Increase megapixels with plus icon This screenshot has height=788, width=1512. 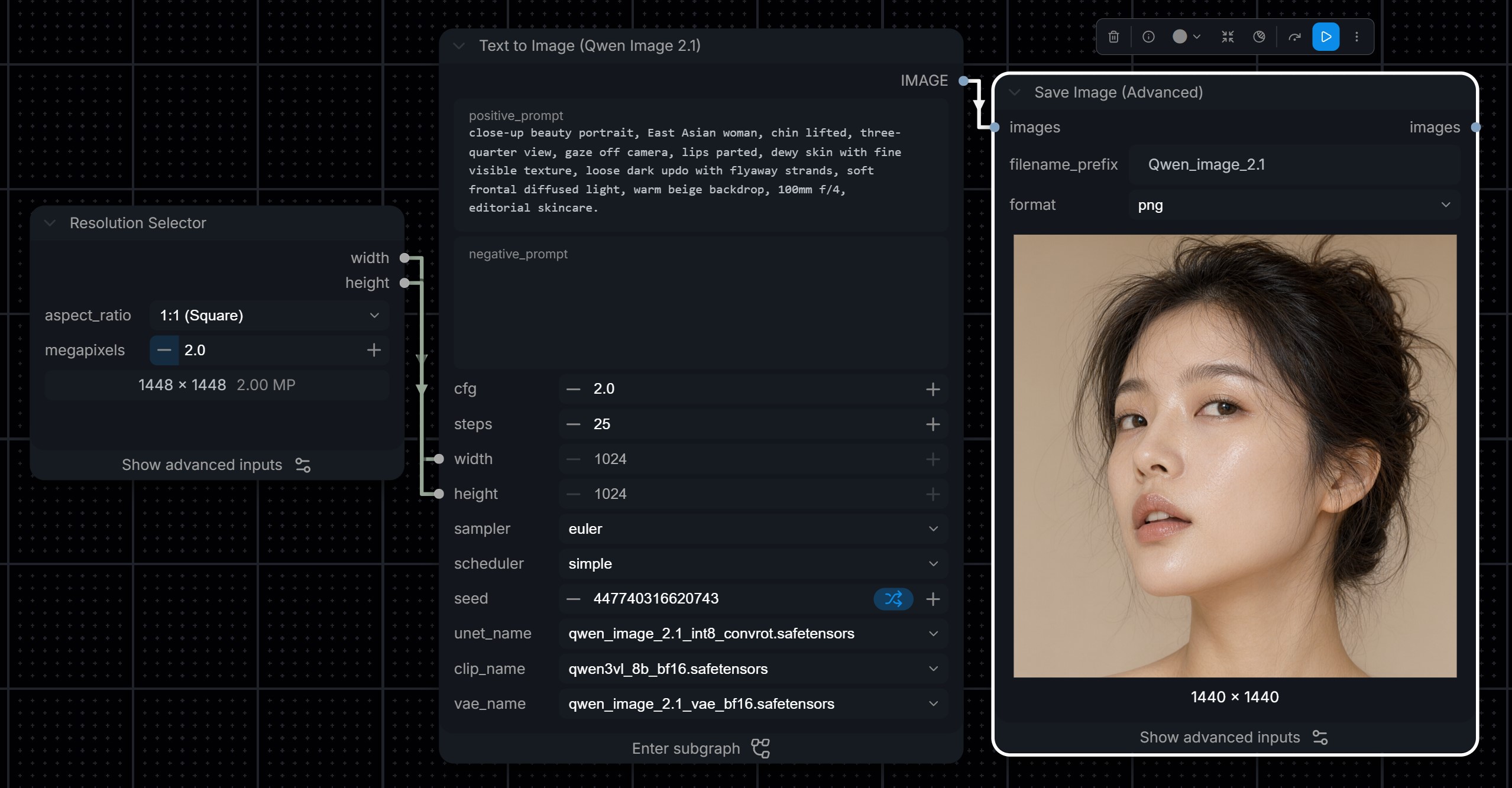coord(374,350)
